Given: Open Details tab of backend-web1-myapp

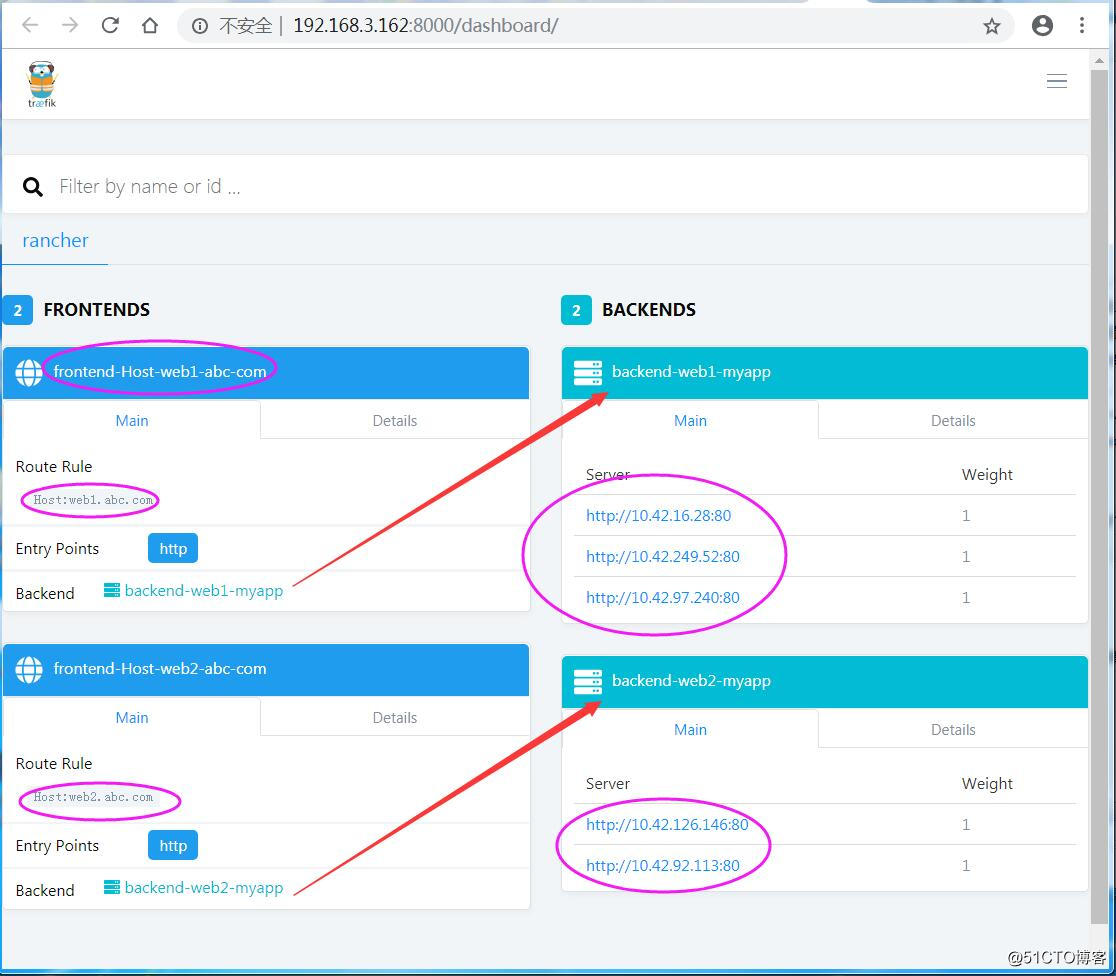Looking at the screenshot, I should [953, 421].
